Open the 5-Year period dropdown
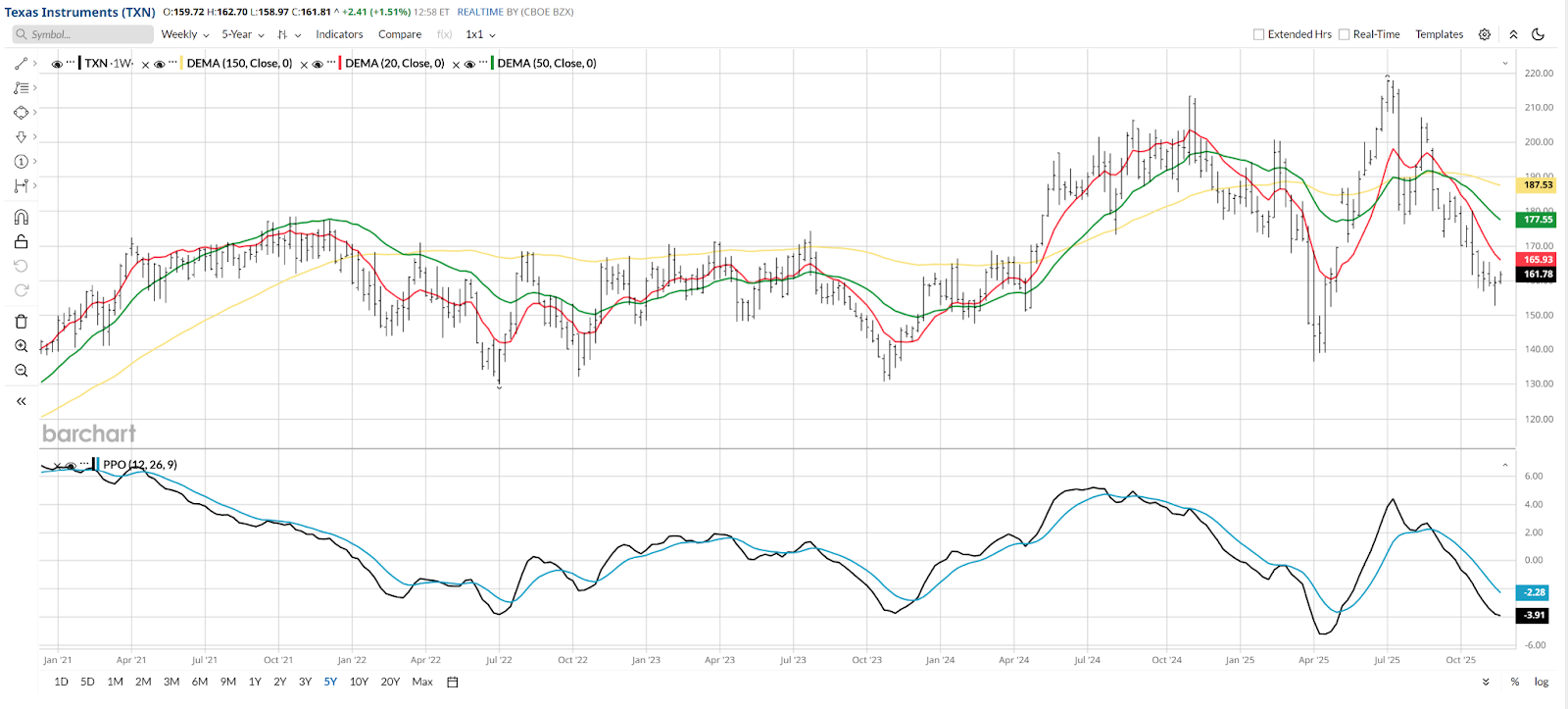 (x=243, y=34)
